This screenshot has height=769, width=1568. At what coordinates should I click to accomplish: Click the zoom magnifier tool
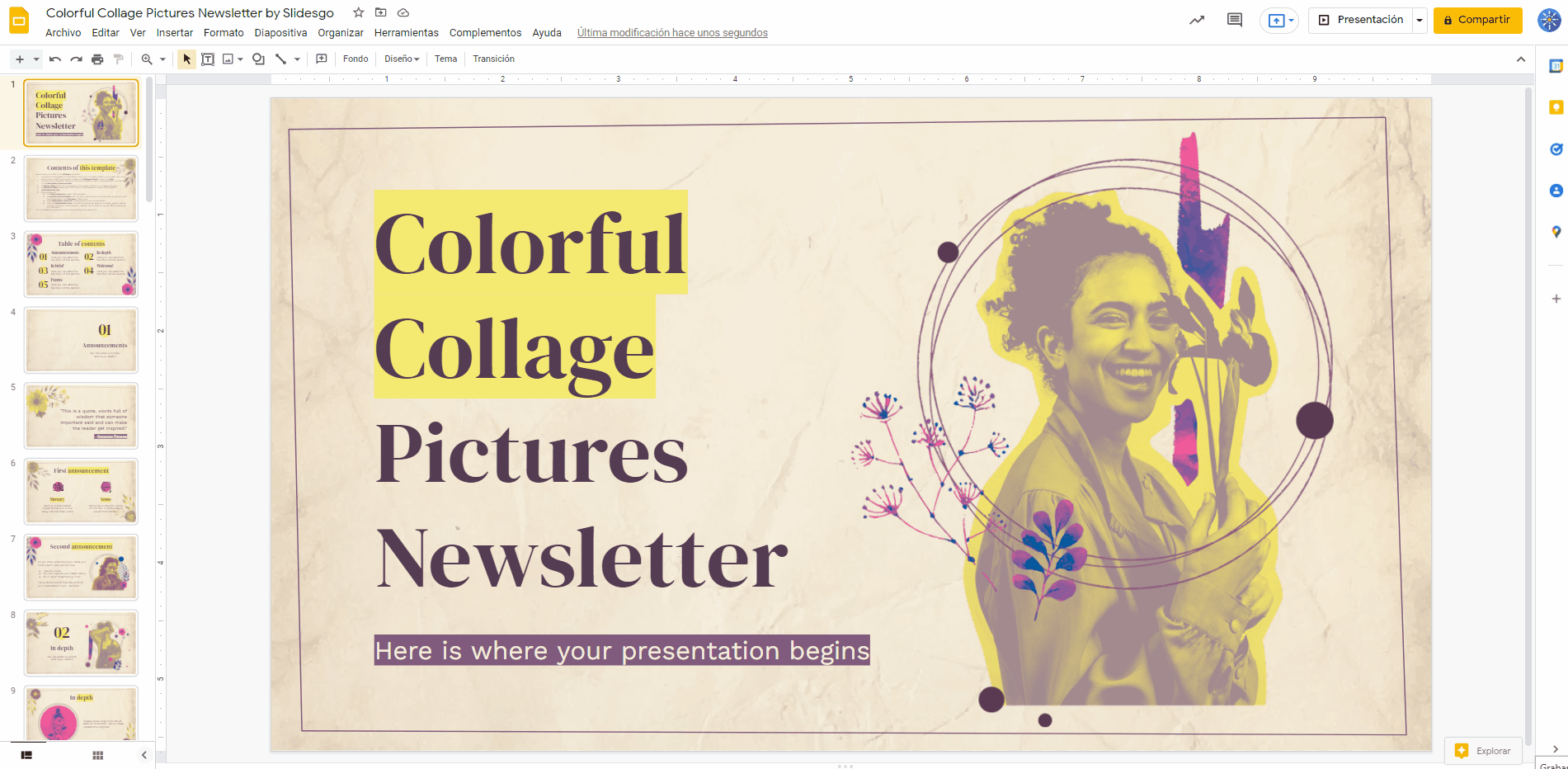[147, 59]
